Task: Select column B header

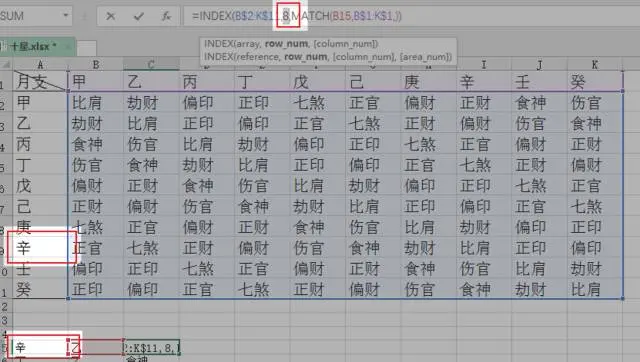Action: click(x=96, y=64)
